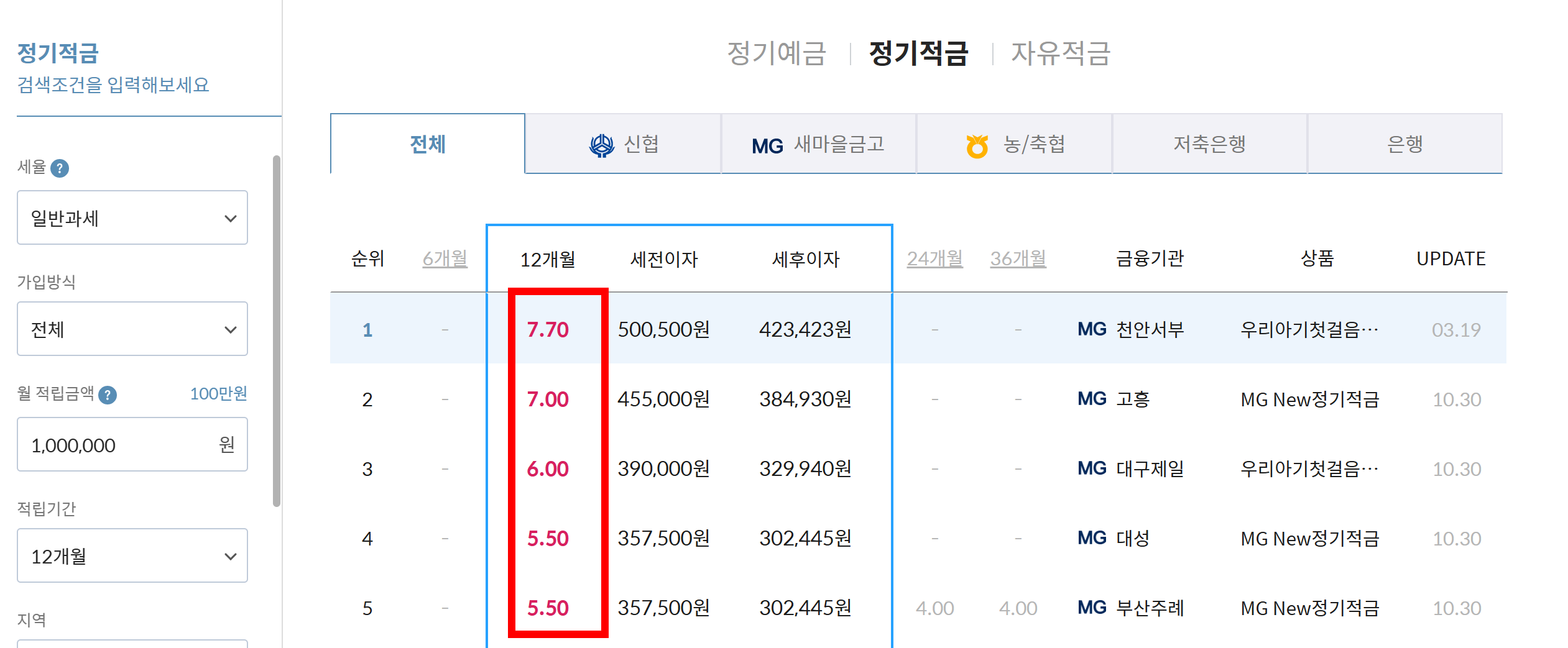Click the help icon next to 월 적립금액
The width and height of the screenshot is (1568, 648).
click(108, 395)
